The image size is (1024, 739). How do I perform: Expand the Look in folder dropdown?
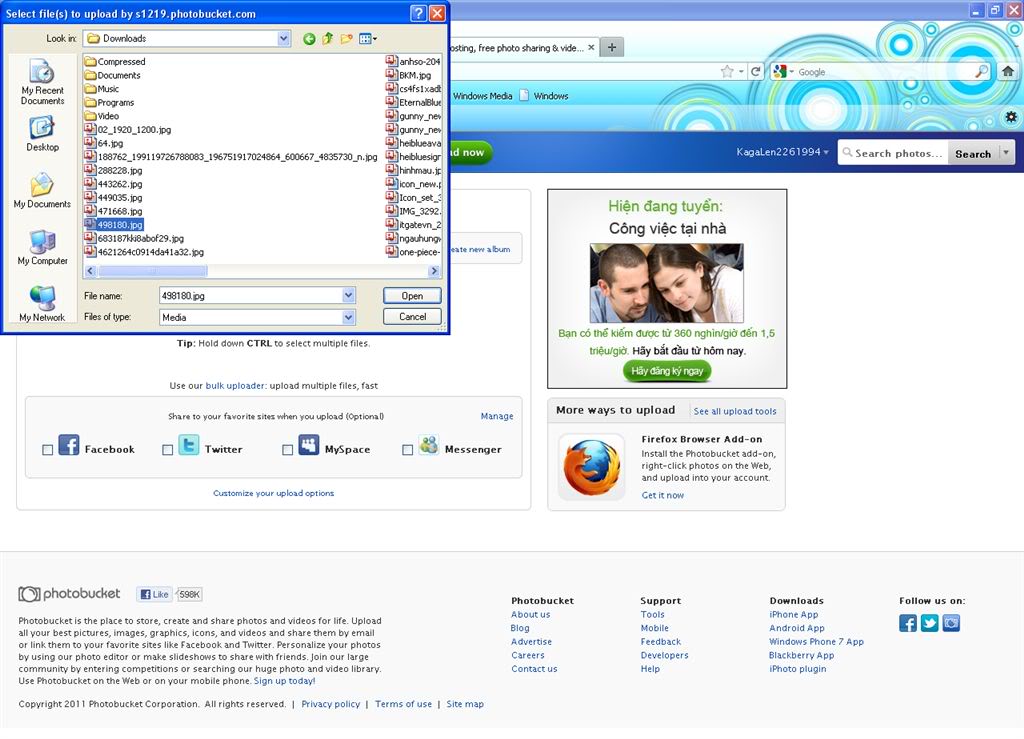point(284,39)
